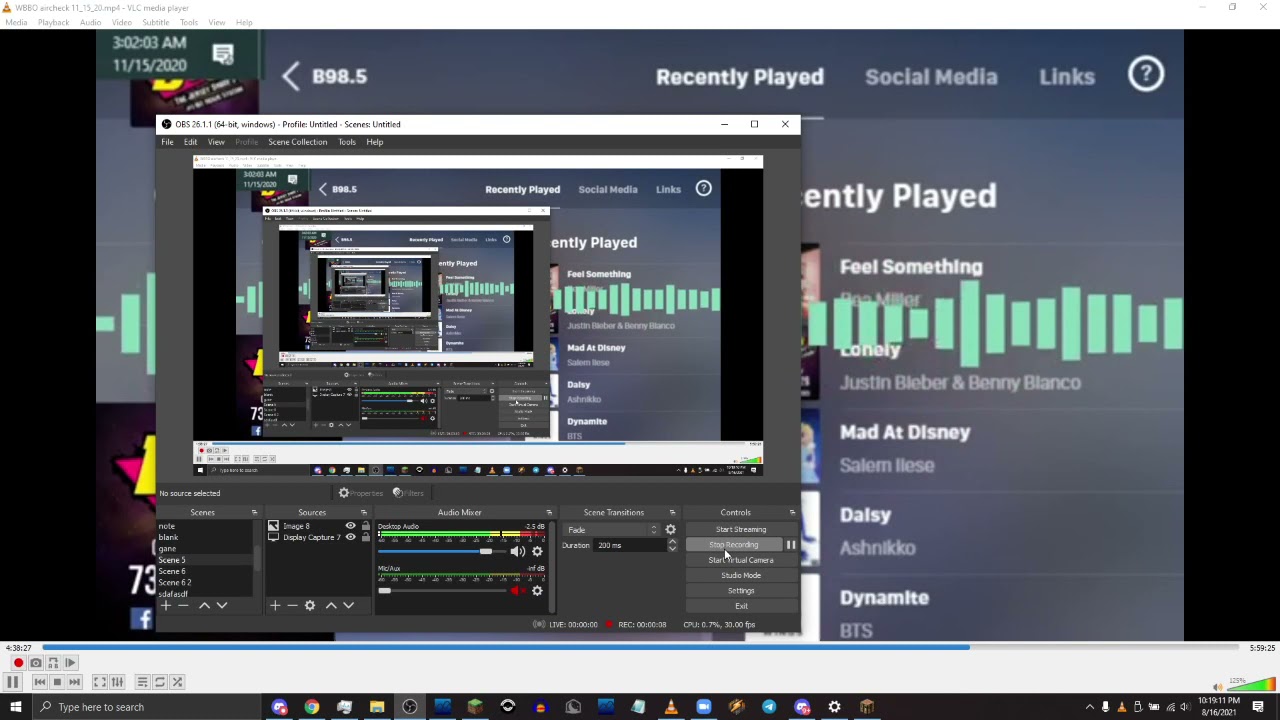Open Recently Played help question icon
The image size is (1280, 720).
pos(1146,74)
